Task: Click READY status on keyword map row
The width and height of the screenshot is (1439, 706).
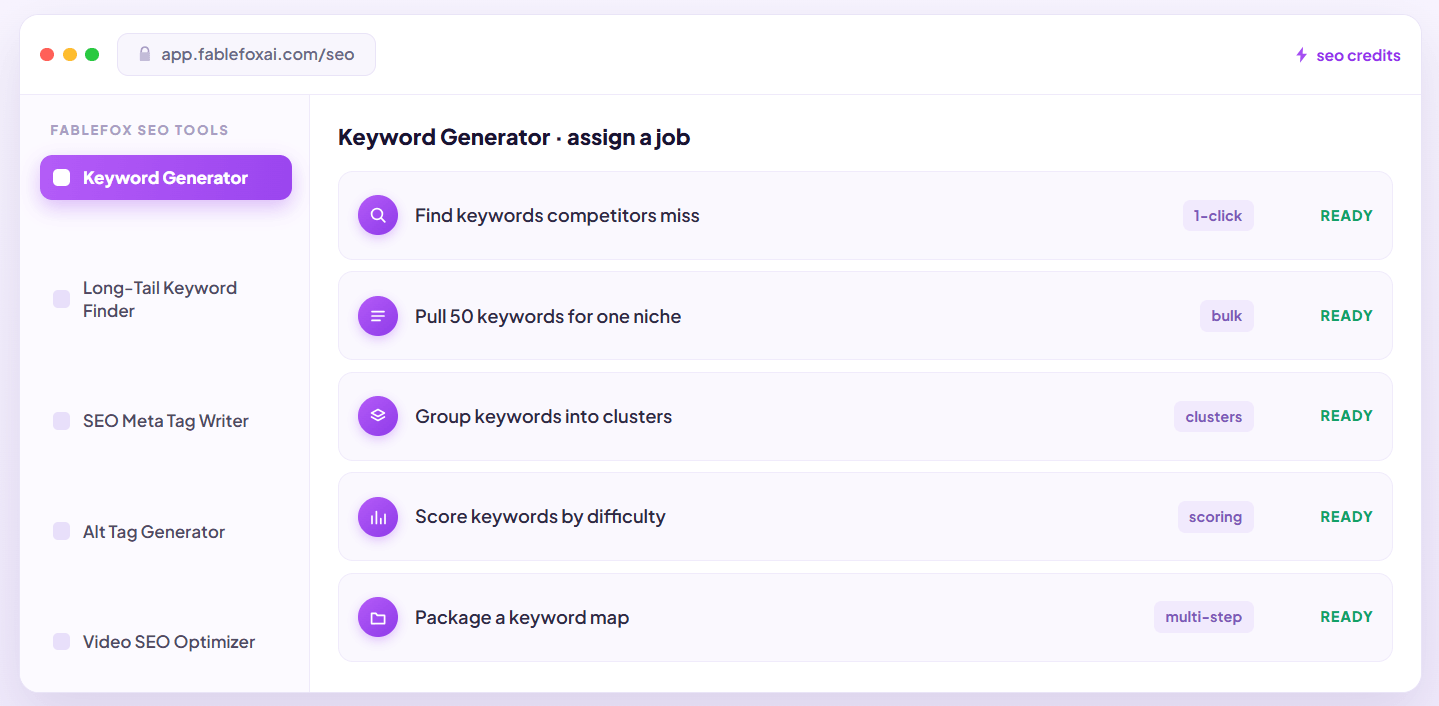Action: (x=1347, y=617)
